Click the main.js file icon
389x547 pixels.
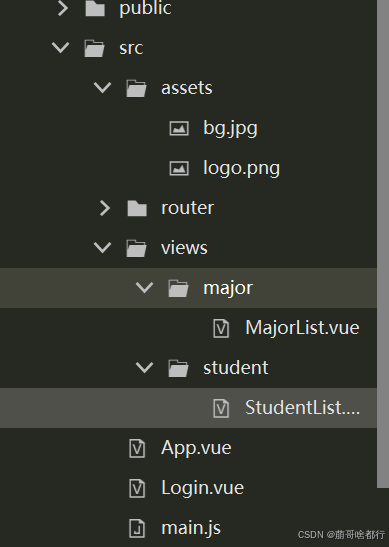(x=137, y=528)
